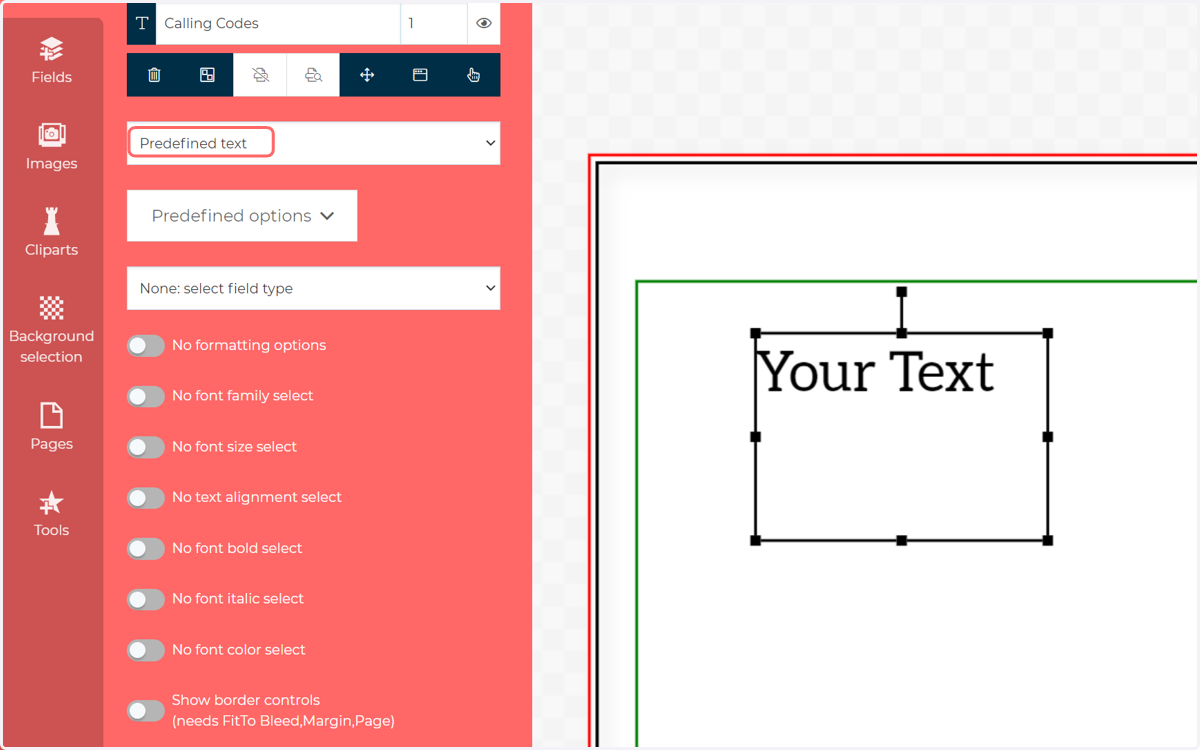The image size is (1200, 750).
Task: Click the No font size select label
Action: (x=235, y=447)
